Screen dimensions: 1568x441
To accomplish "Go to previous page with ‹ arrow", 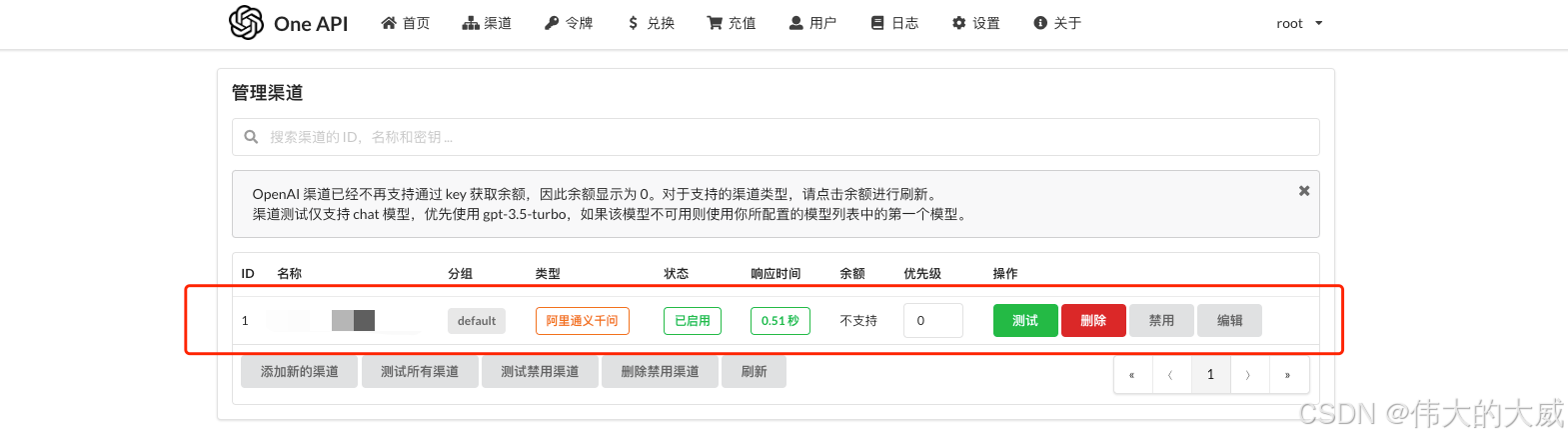I will pos(1171,375).
